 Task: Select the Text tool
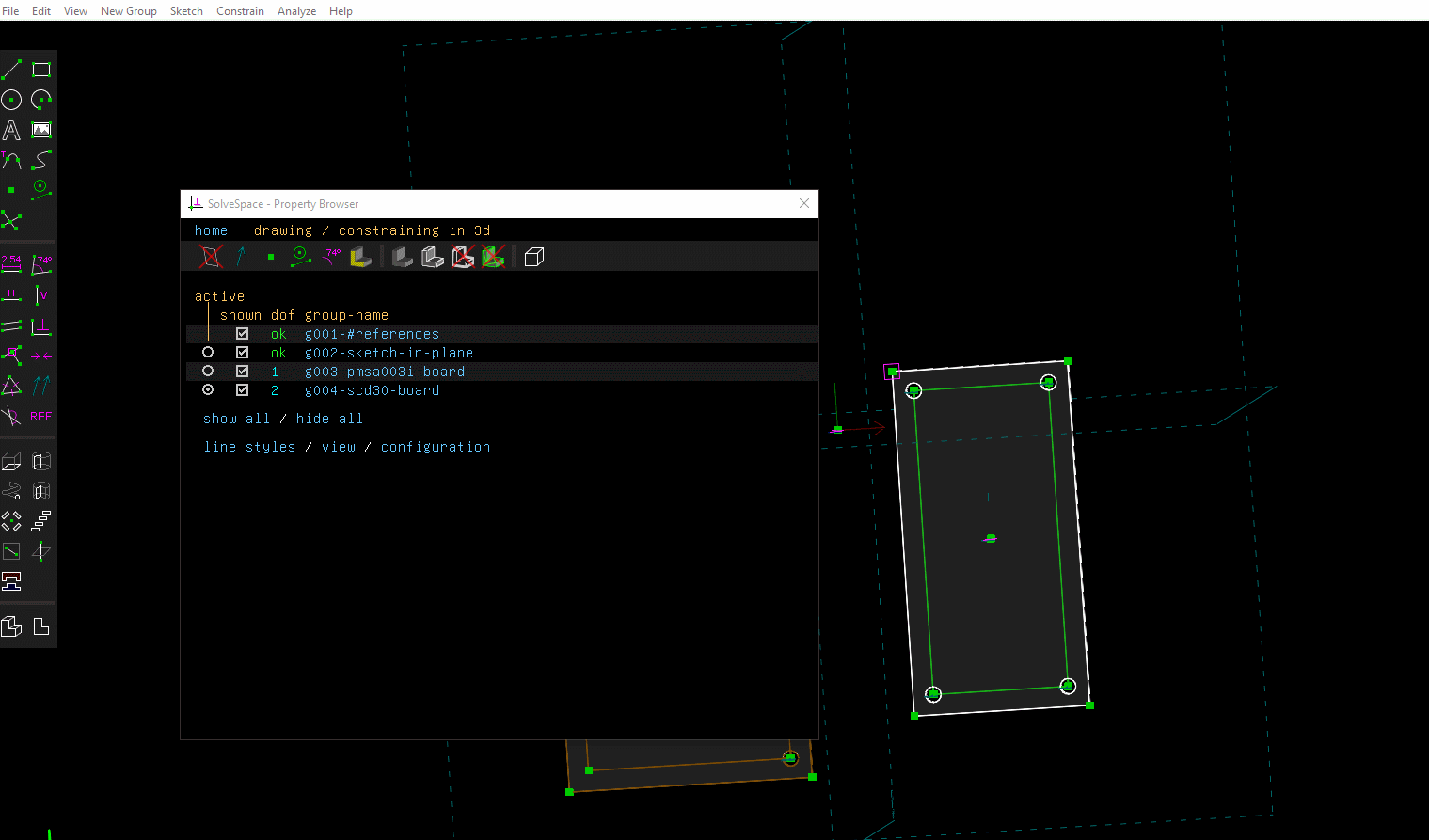click(x=11, y=130)
